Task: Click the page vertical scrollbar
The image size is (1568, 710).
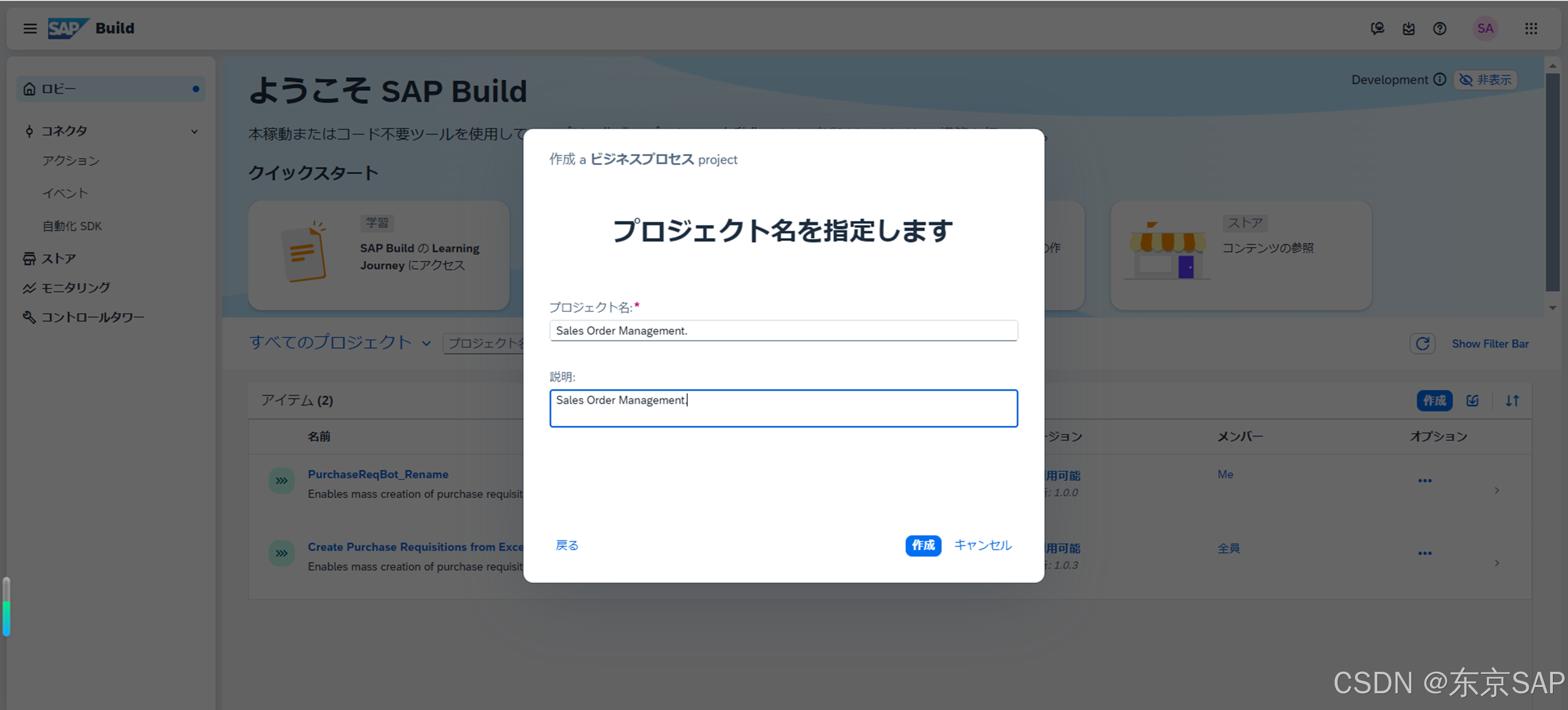Action: click(1553, 182)
